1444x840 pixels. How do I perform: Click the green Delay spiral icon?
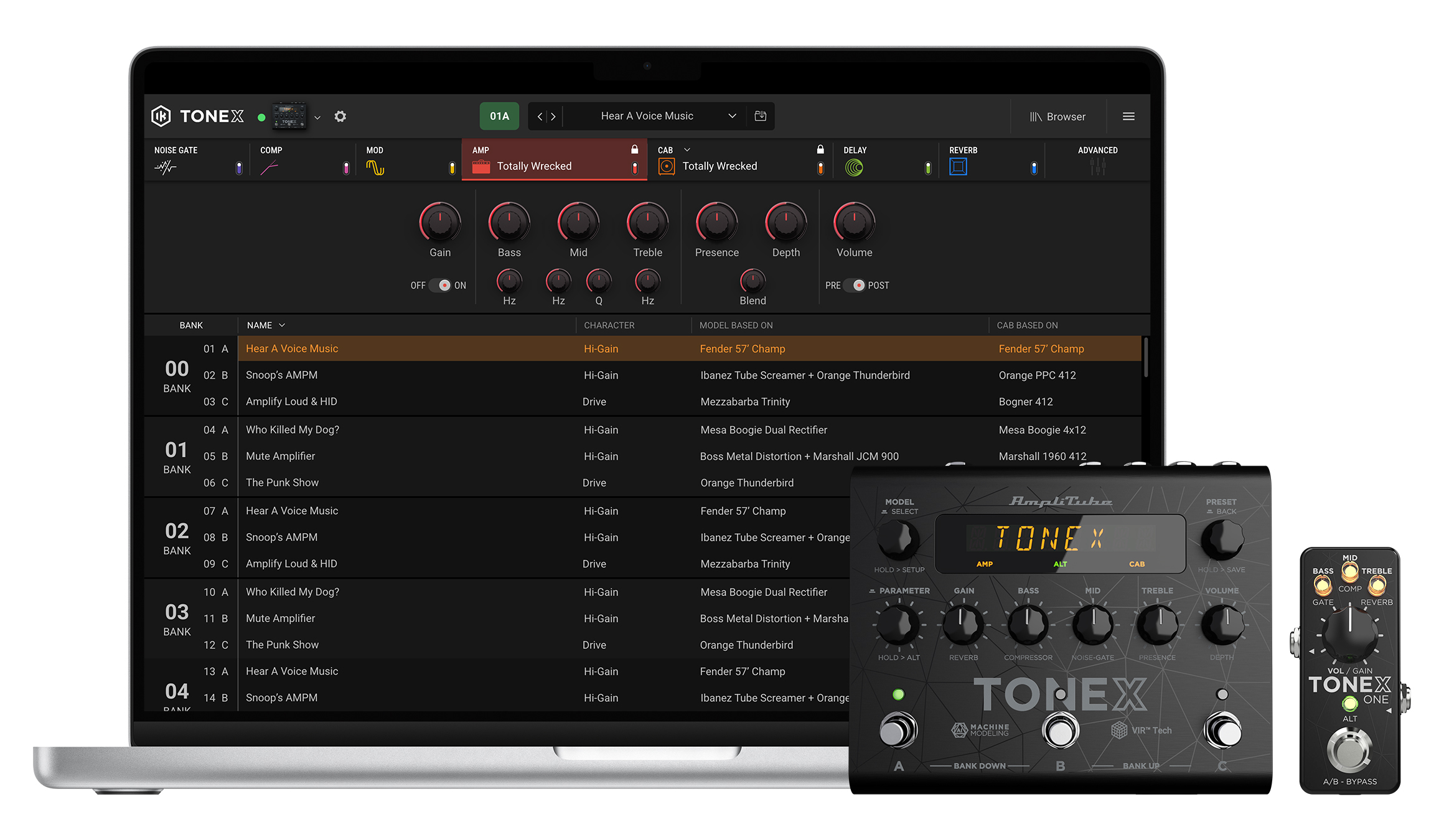tap(854, 167)
